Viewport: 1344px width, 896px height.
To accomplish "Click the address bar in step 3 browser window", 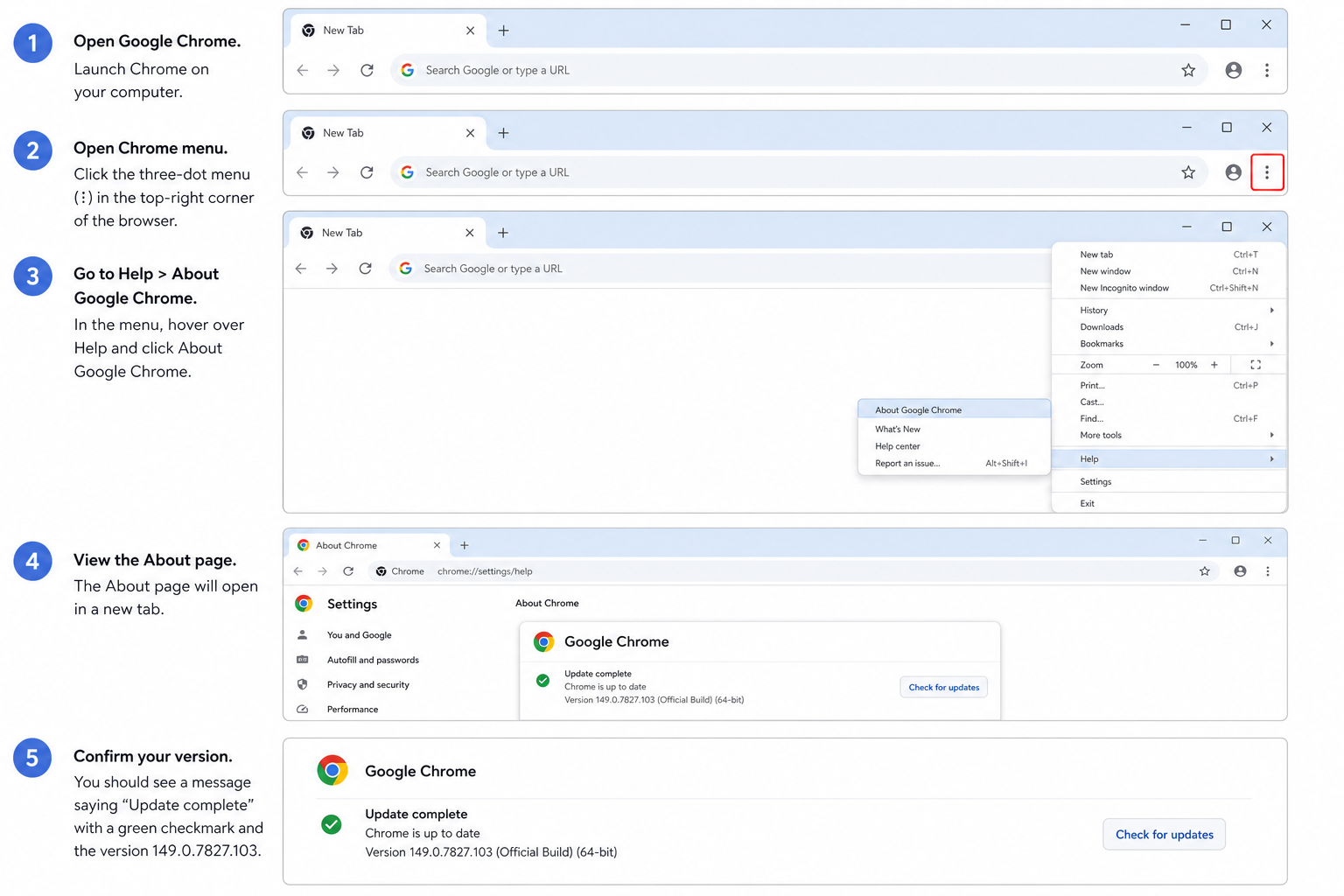I will 719,269.
